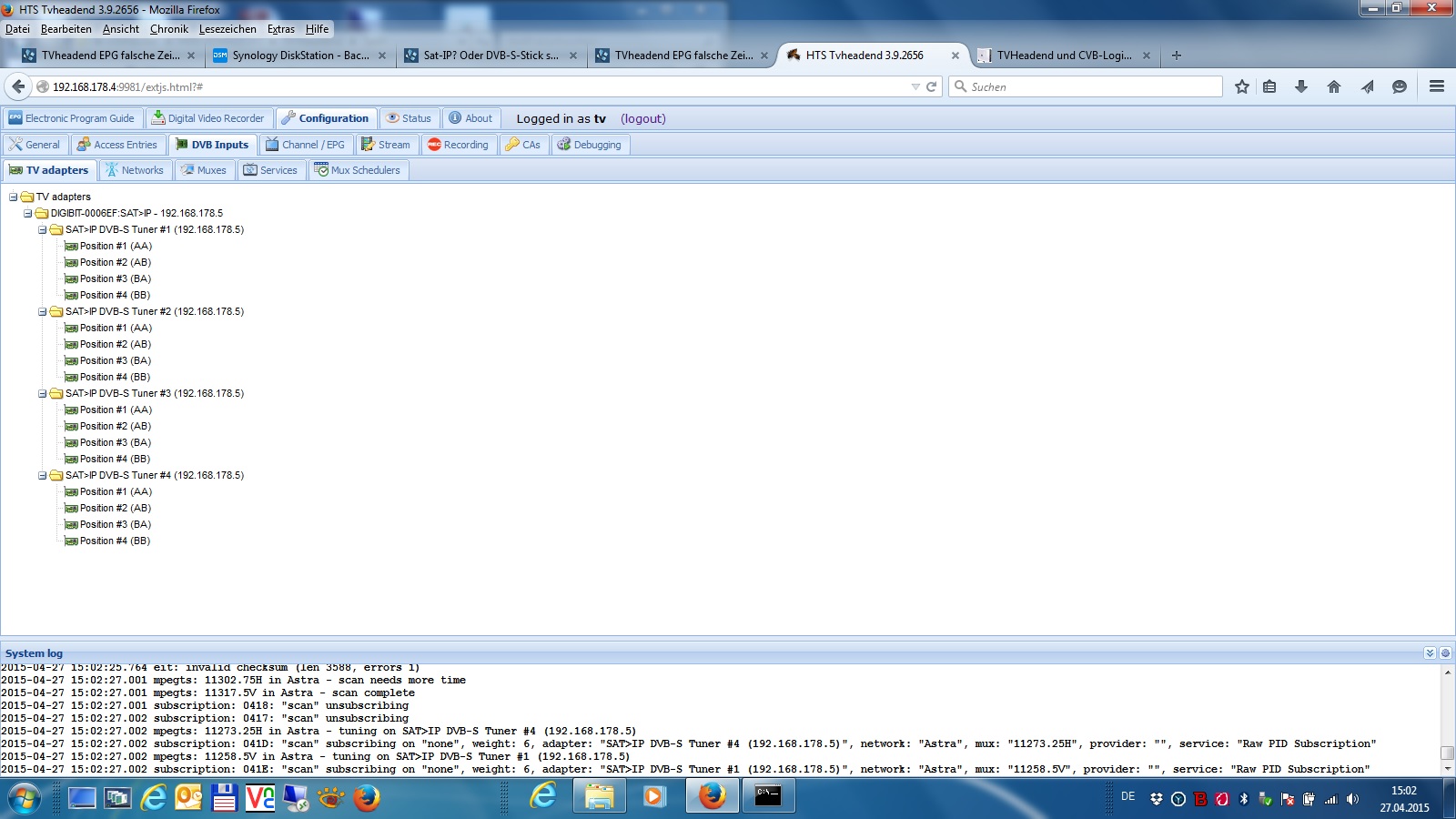Open the Stream configuration tab
This screenshot has width=1456, height=819.
[x=386, y=145]
